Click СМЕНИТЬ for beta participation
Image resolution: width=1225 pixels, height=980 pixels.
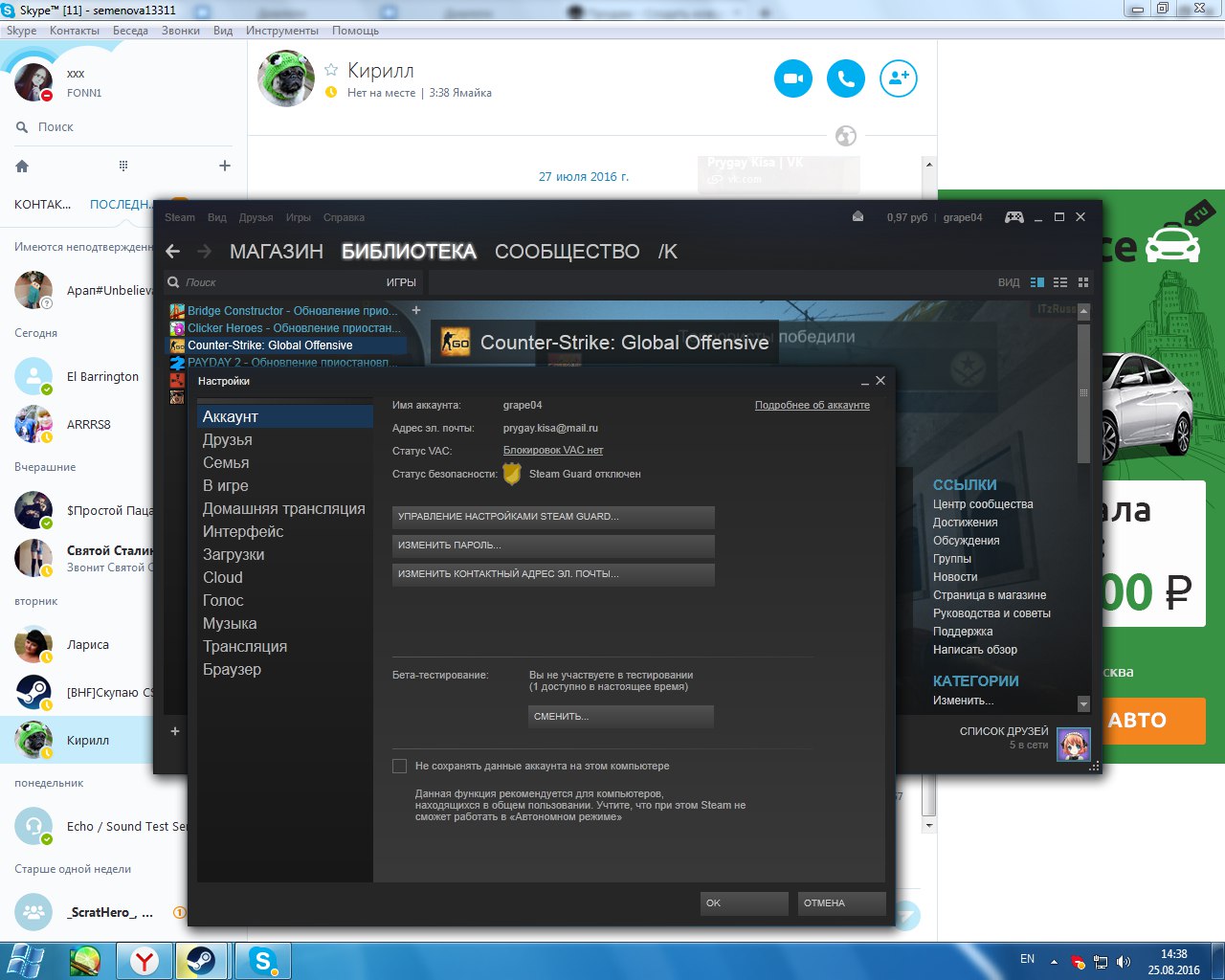(621, 717)
